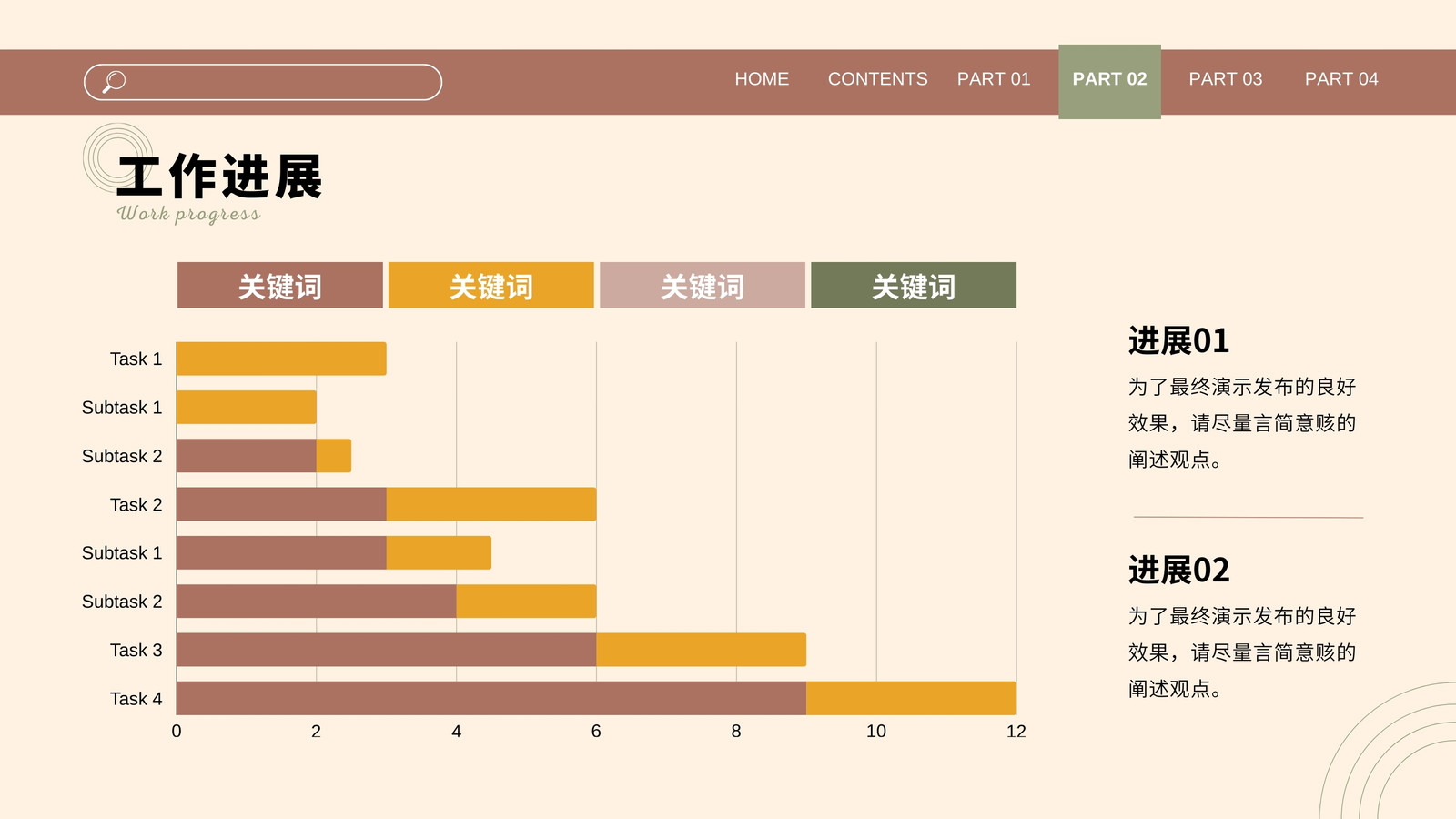This screenshot has height=819, width=1456.
Task: Click the orange 关键词 keyword button
Action: (x=491, y=286)
